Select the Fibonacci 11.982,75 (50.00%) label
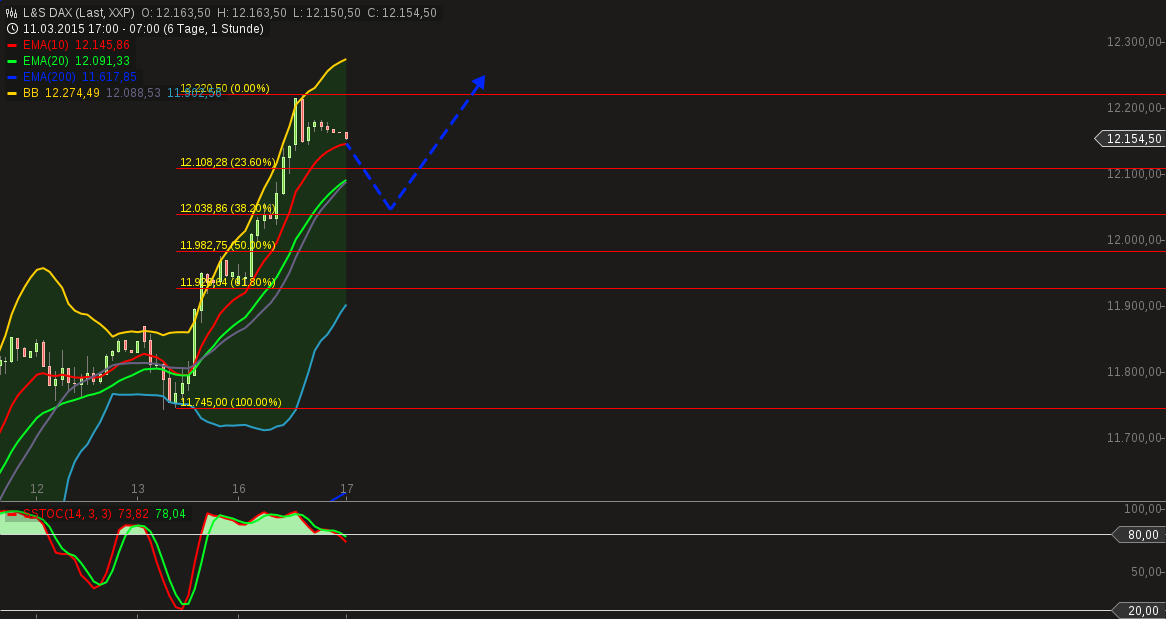 coord(228,245)
